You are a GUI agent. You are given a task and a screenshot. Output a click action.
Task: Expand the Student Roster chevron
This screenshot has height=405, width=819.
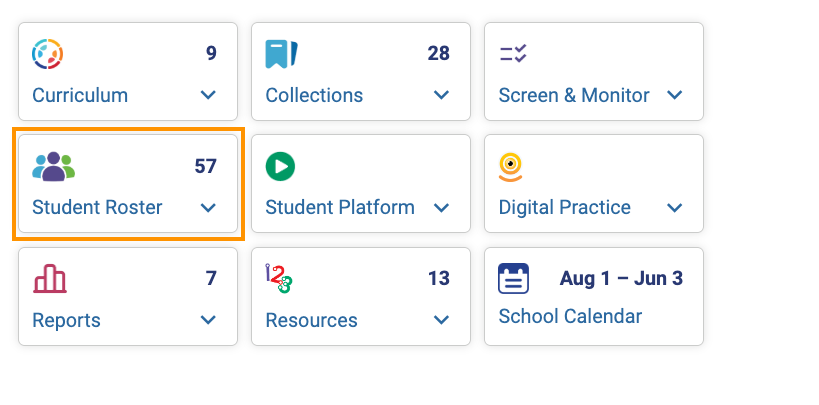pos(208,208)
